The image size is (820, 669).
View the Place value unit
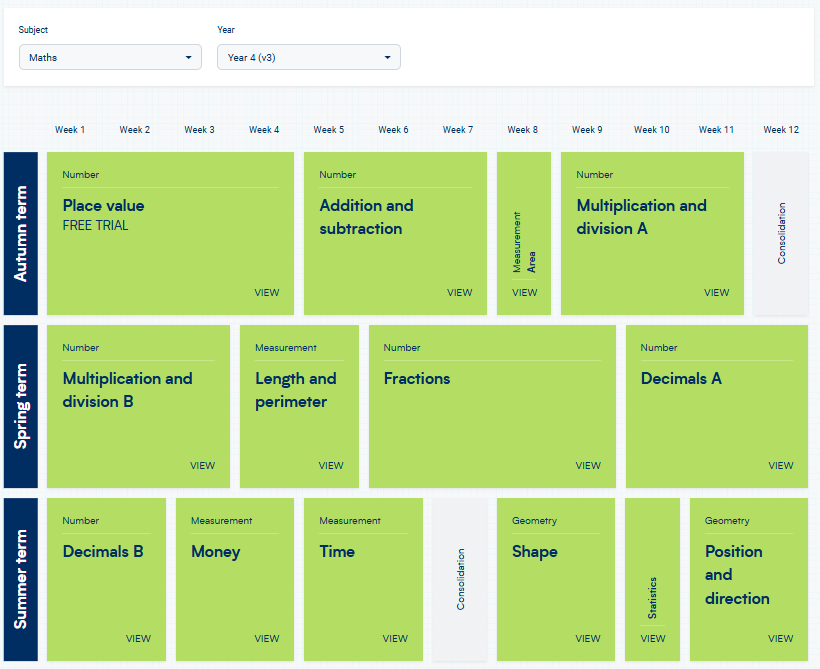(x=267, y=292)
